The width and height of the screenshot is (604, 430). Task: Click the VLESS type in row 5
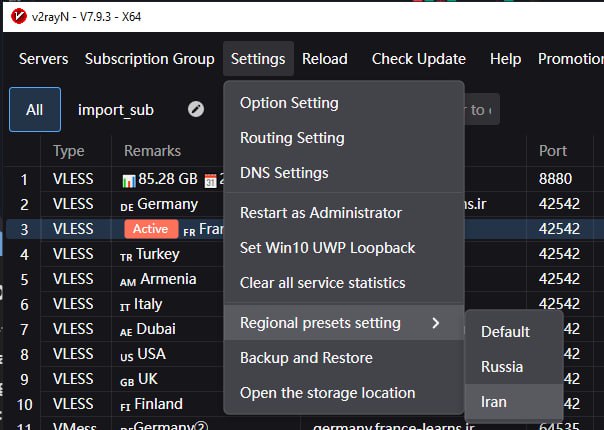tap(73, 279)
